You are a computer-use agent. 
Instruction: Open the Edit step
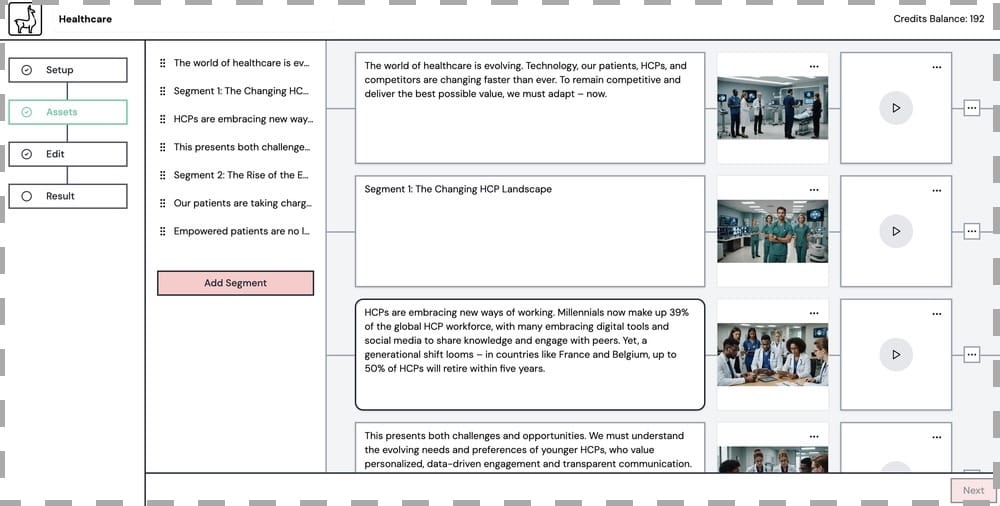point(68,154)
